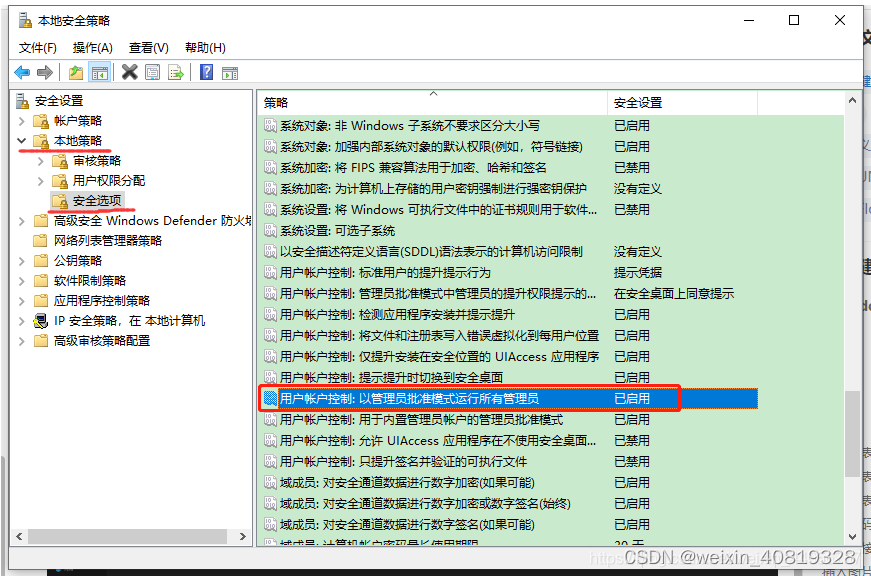This screenshot has height=576, width=871.
Task: Click the Delete (X) toolbar icon
Action: [x=129, y=72]
